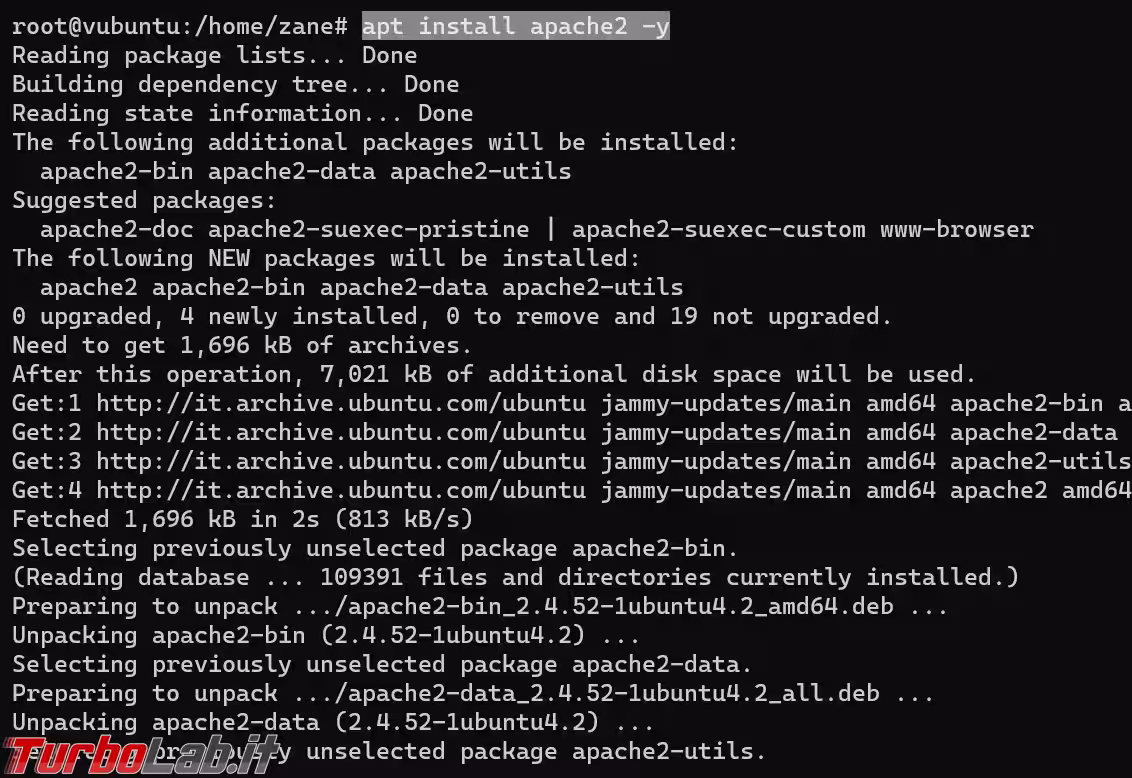This screenshot has width=1132, height=778.
Task: Click the apache2-doc suggested package name
Action: 116,230
